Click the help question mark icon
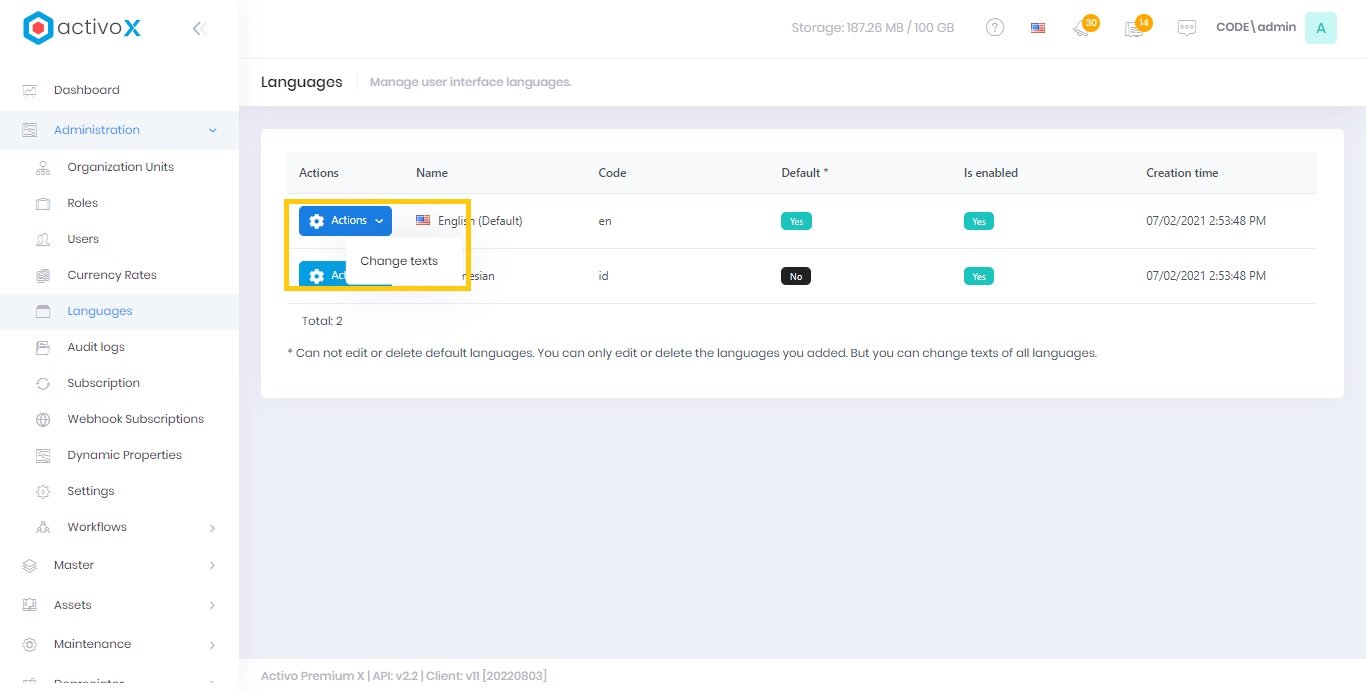Viewport: 1366px width, 696px height. click(x=995, y=28)
